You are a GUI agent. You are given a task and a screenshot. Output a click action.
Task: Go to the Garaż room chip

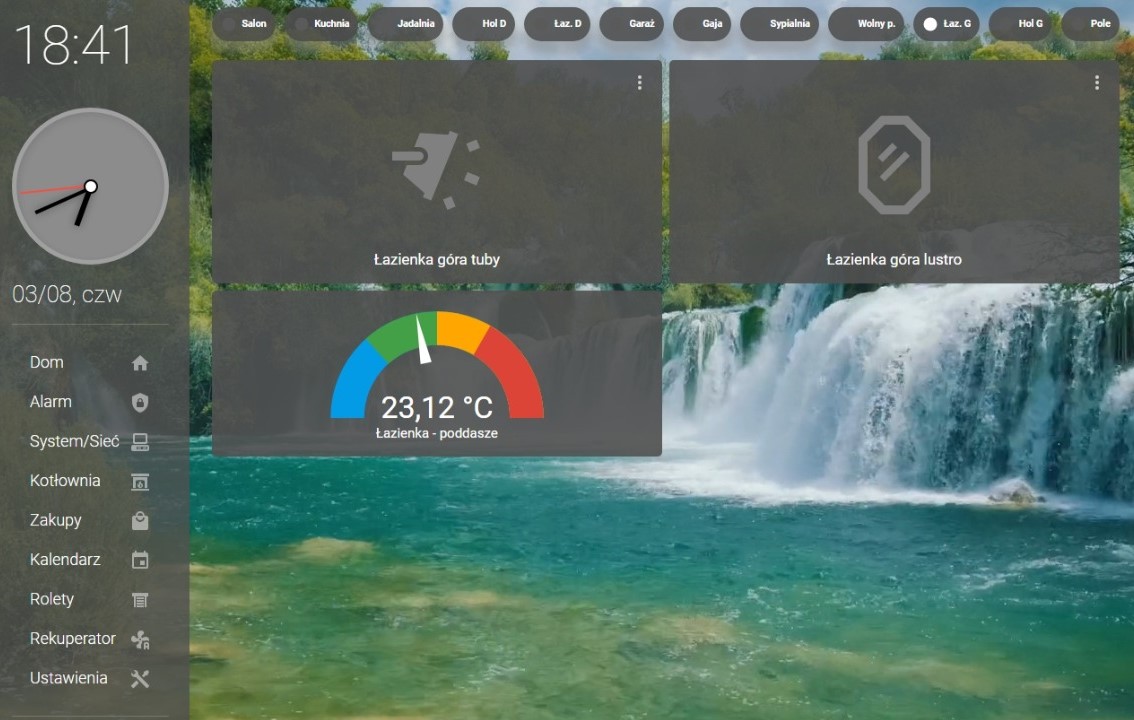[631, 24]
